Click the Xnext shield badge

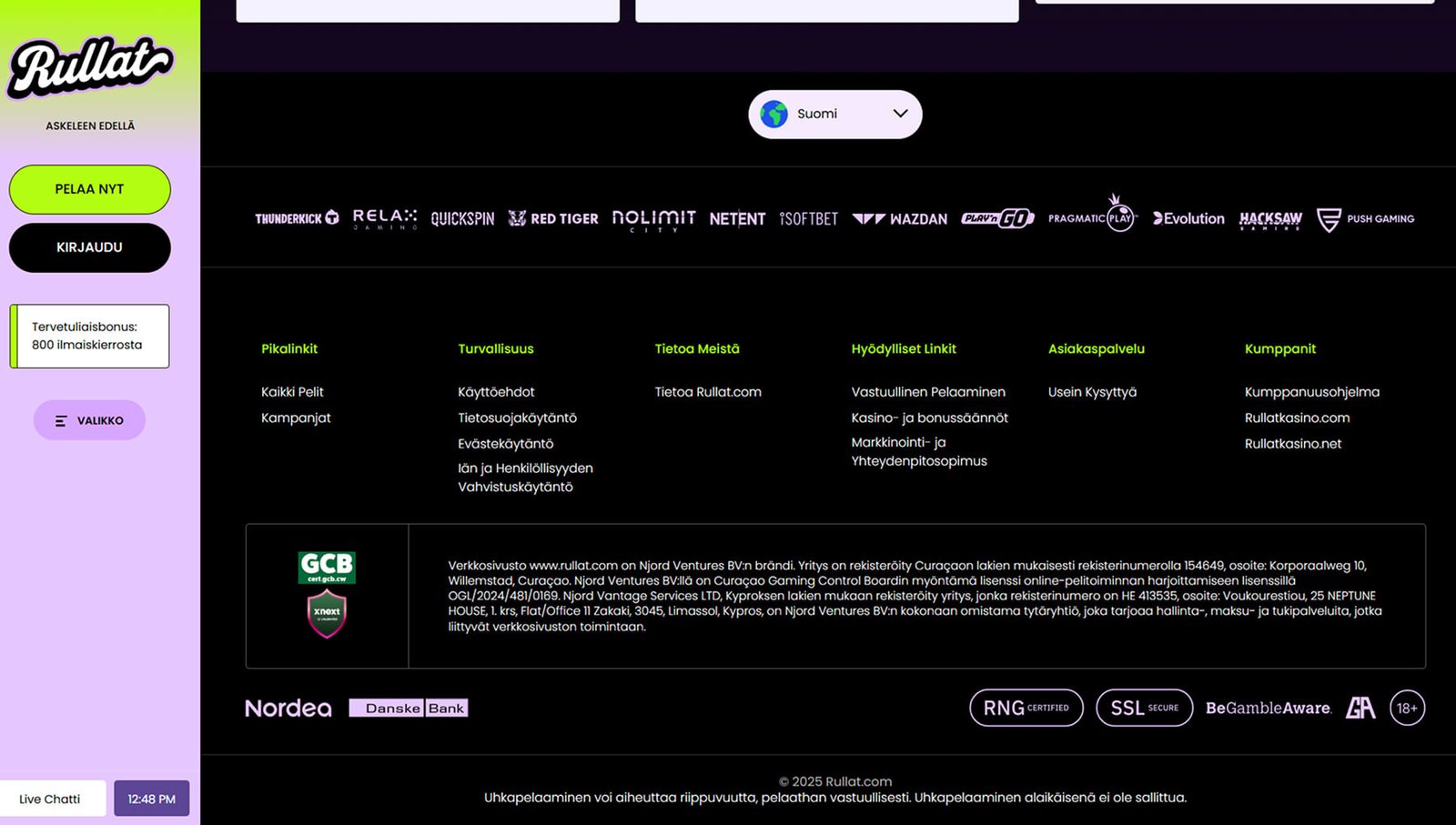(327, 613)
